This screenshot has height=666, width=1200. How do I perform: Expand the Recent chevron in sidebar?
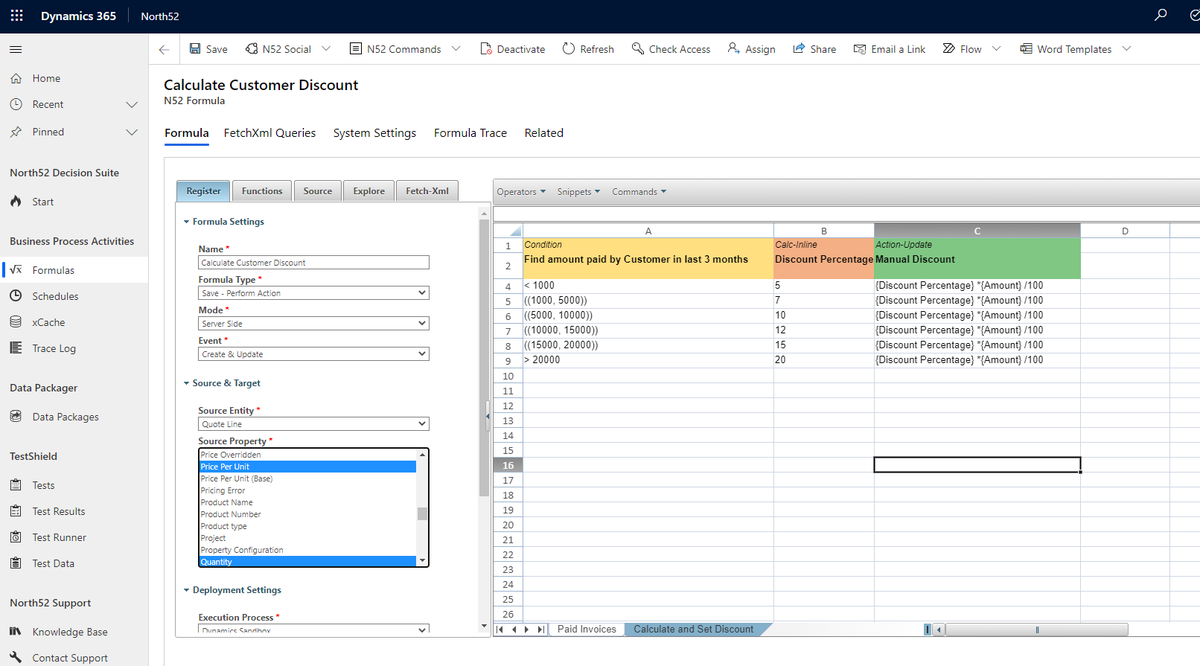click(x=131, y=105)
